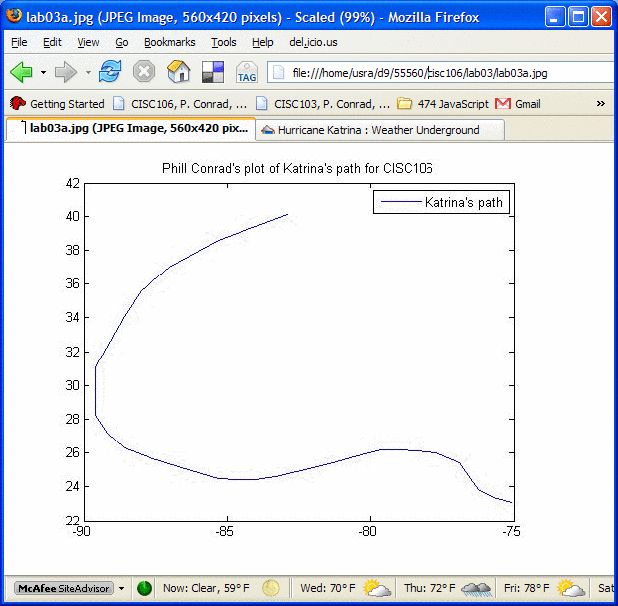Click the Friday partly sunny weather icon
The width and height of the screenshot is (618, 606).
pyautogui.click(x=571, y=588)
